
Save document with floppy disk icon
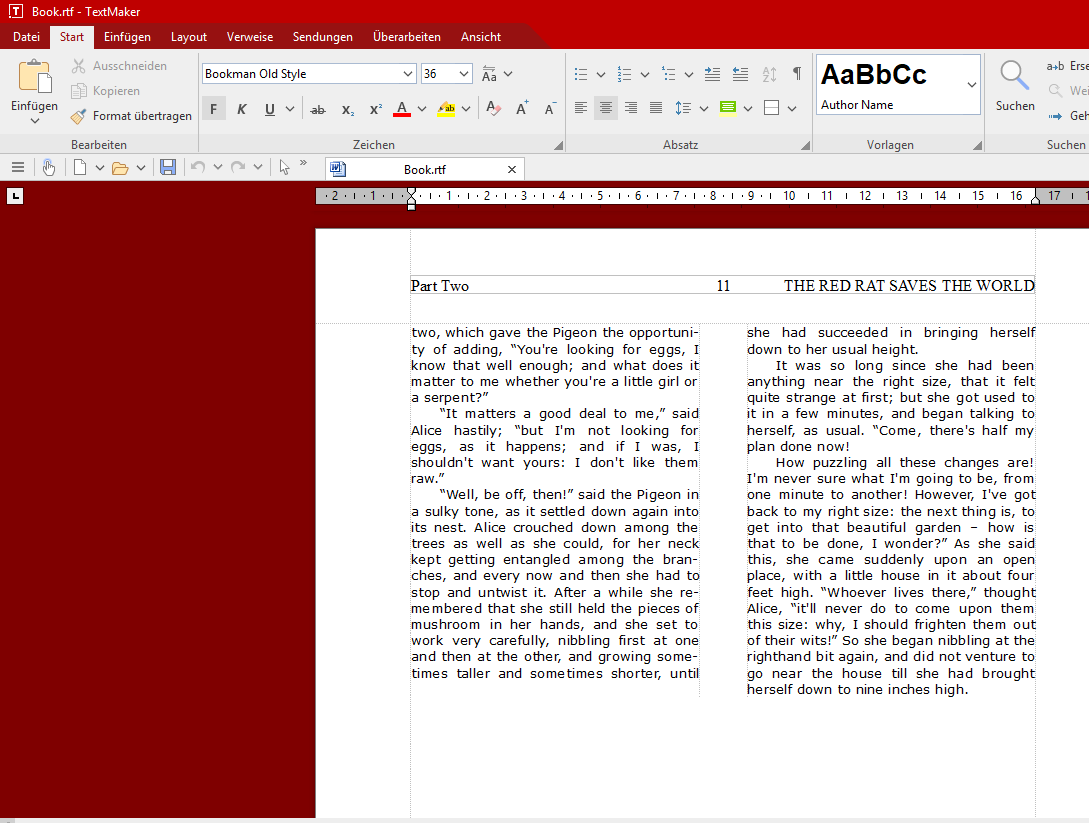(167, 167)
